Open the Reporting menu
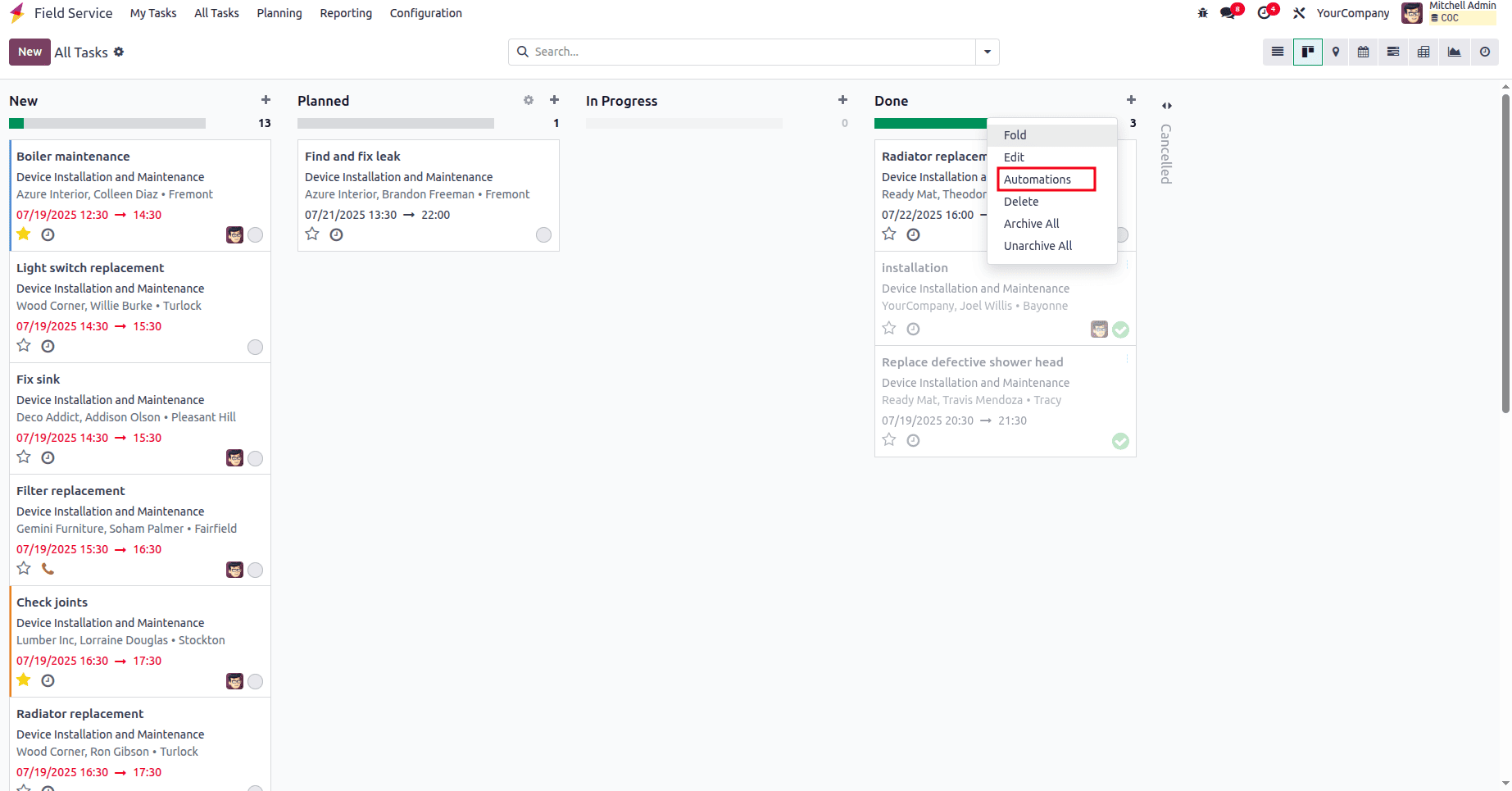The width and height of the screenshot is (1512, 791). (346, 13)
